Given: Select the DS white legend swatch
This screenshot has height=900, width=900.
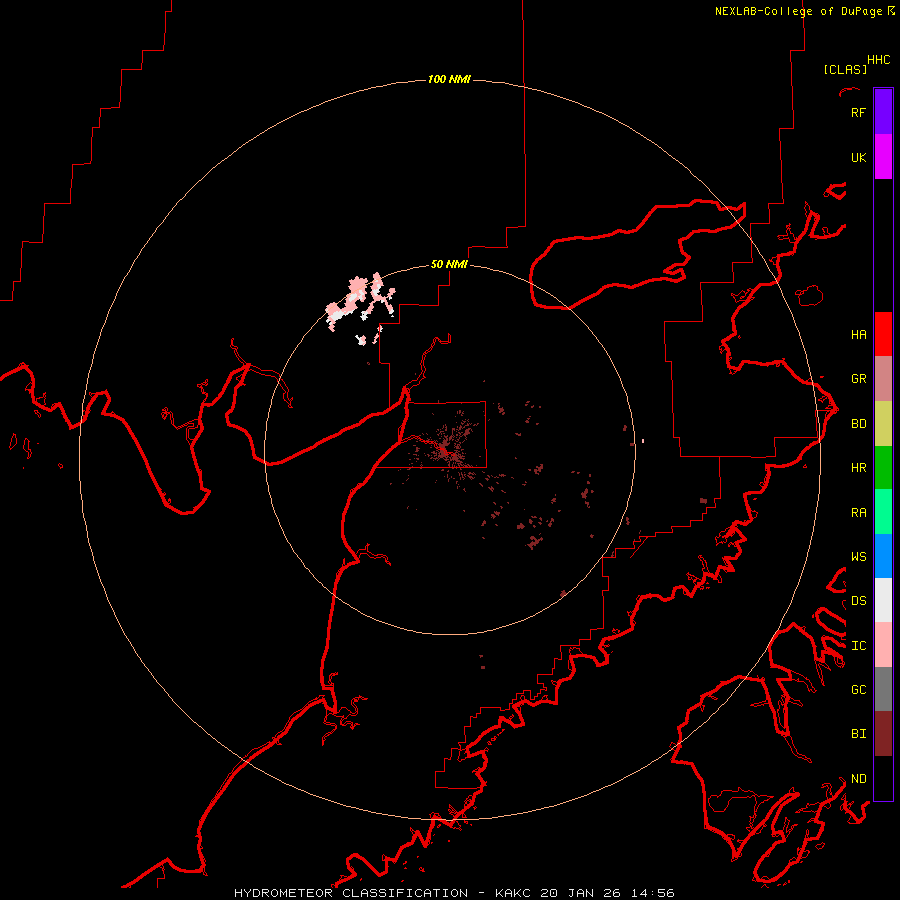Looking at the screenshot, I should point(883,600).
